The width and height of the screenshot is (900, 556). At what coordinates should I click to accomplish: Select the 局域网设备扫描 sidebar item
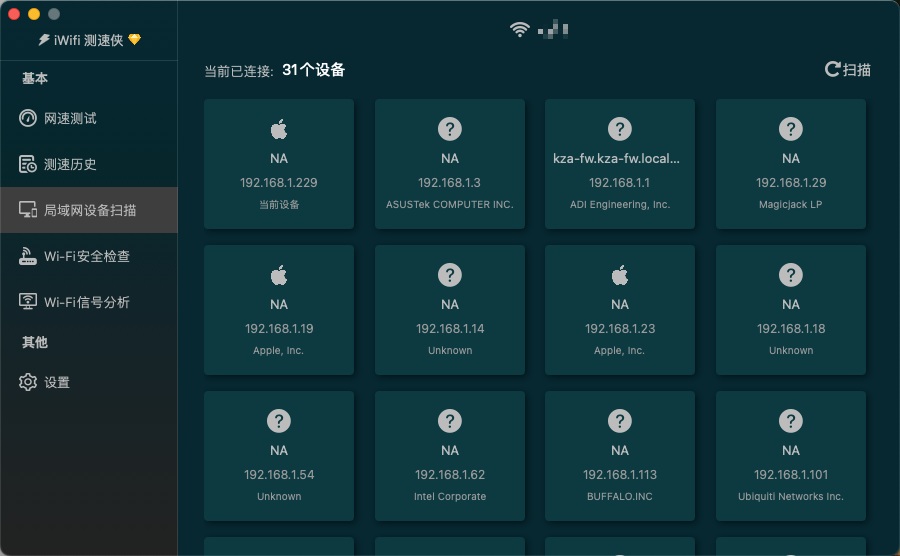89,210
